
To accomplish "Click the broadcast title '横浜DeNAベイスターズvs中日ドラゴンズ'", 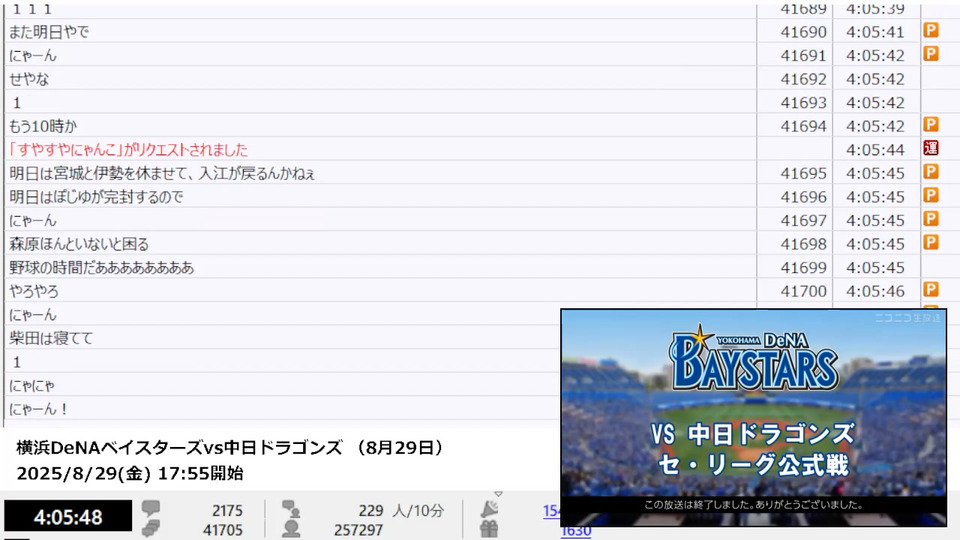I will 179,448.
